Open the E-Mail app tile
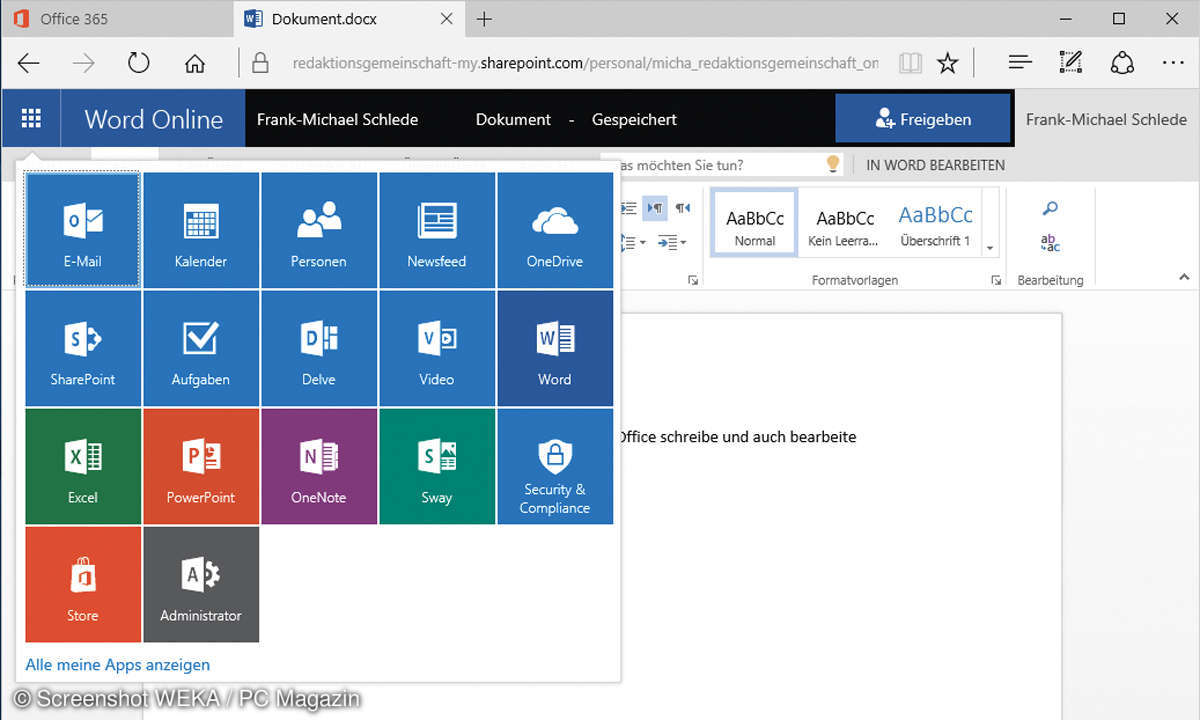 [83, 230]
